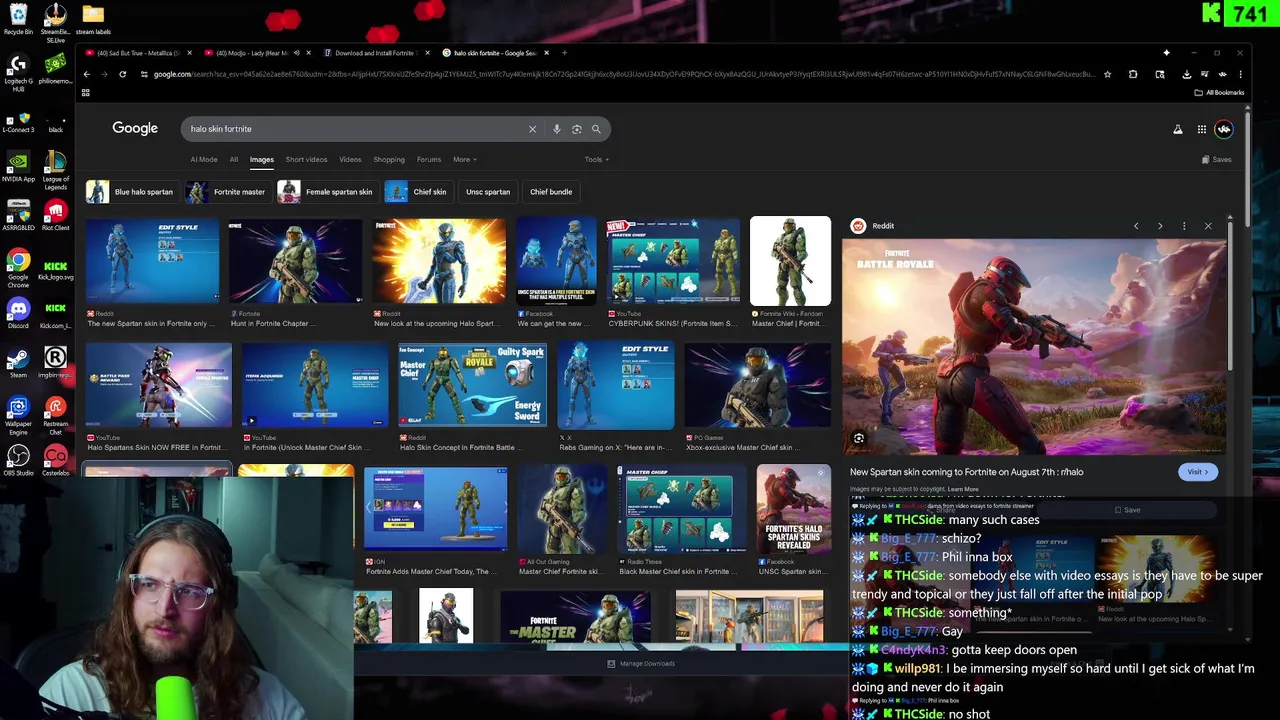
Task: Open the Guilty Spark Energy Sword concept thumbnail
Action: click(472, 385)
